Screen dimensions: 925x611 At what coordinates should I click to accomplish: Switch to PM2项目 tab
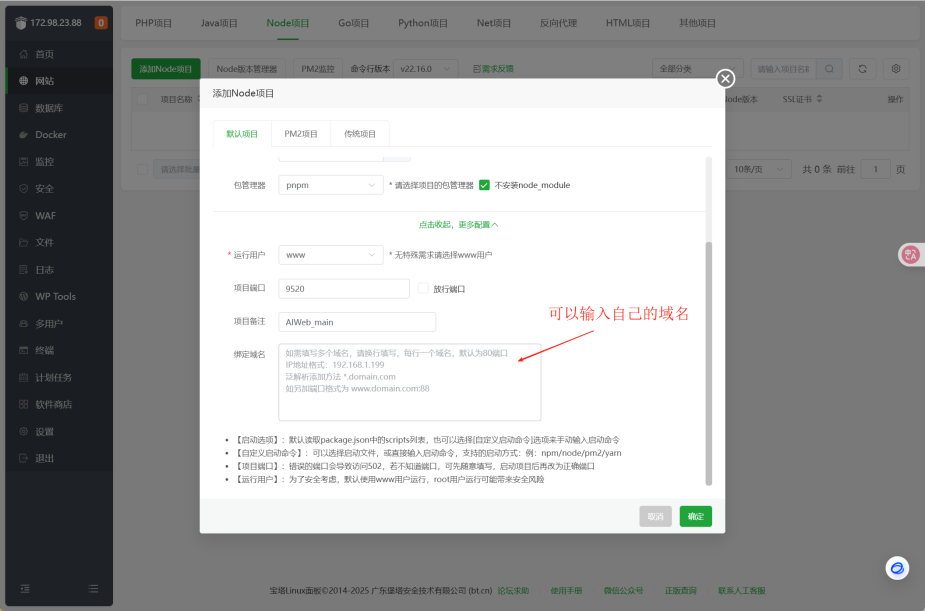tap(301, 134)
